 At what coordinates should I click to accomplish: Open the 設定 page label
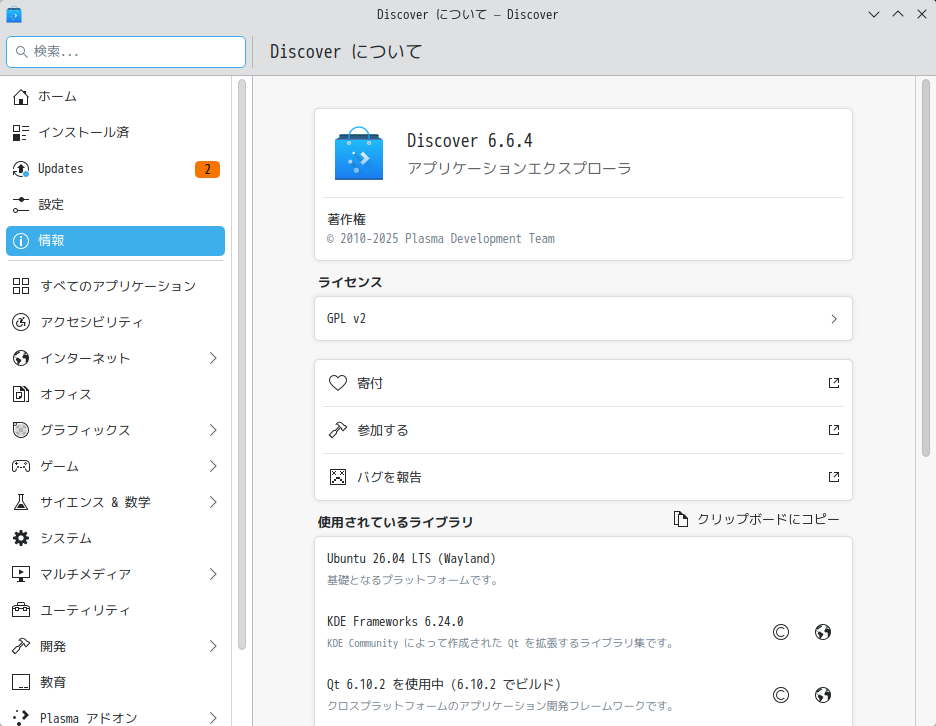pyautogui.click(x=51, y=205)
